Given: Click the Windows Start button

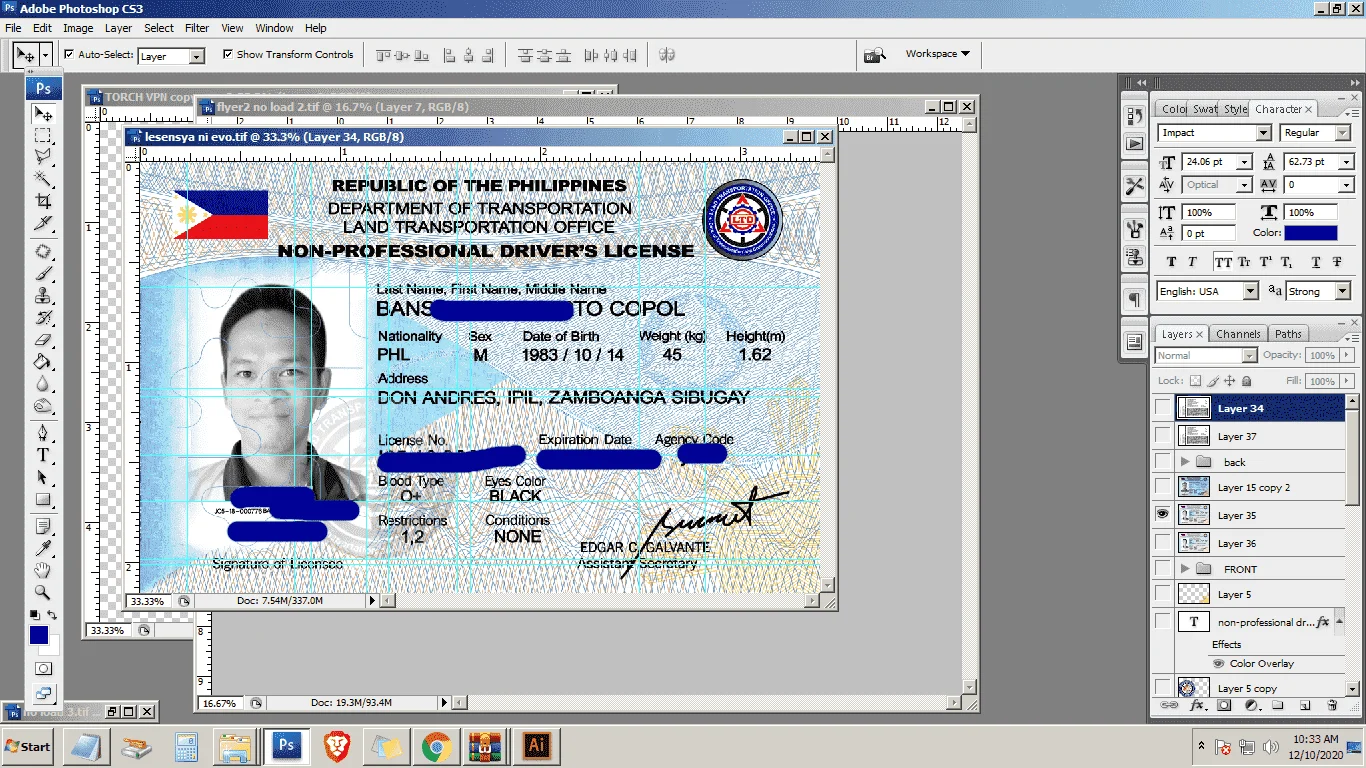Looking at the screenshot, I should tap(28, 746).
